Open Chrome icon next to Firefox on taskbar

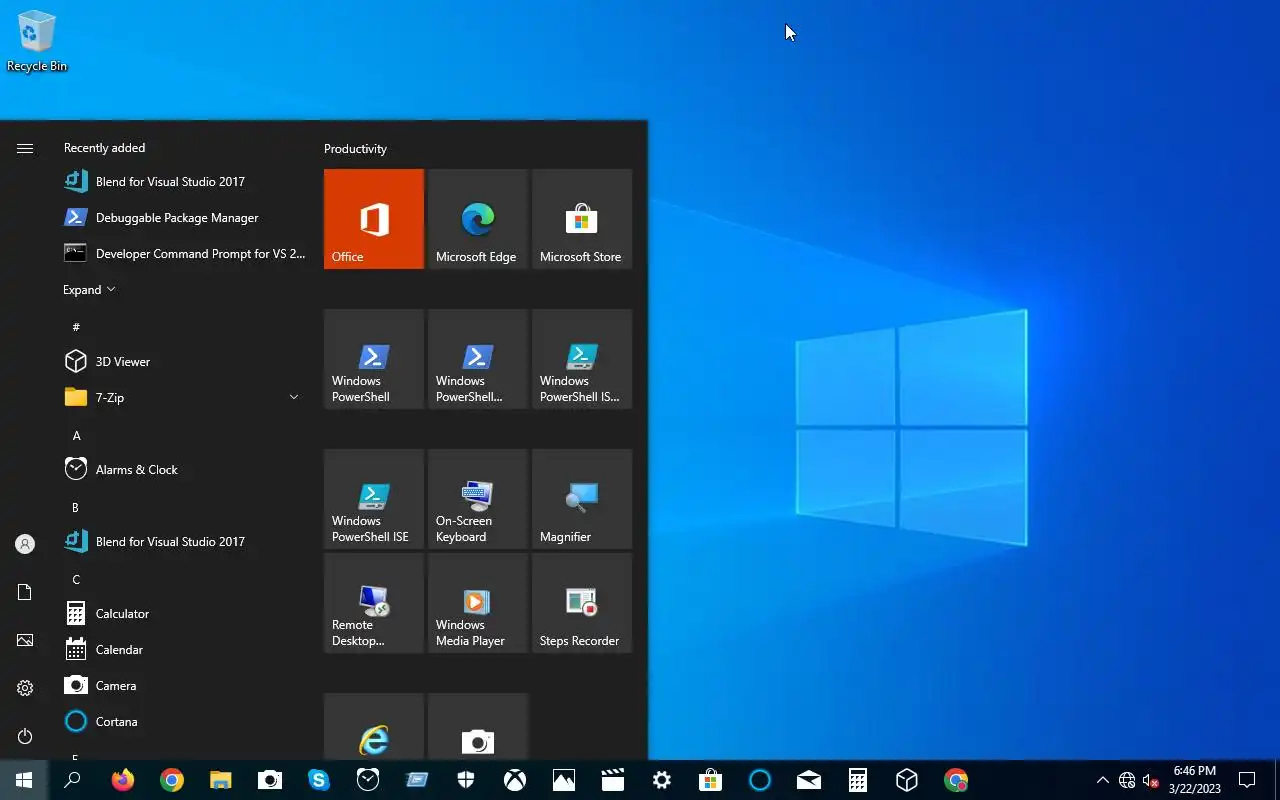(172, 780)
